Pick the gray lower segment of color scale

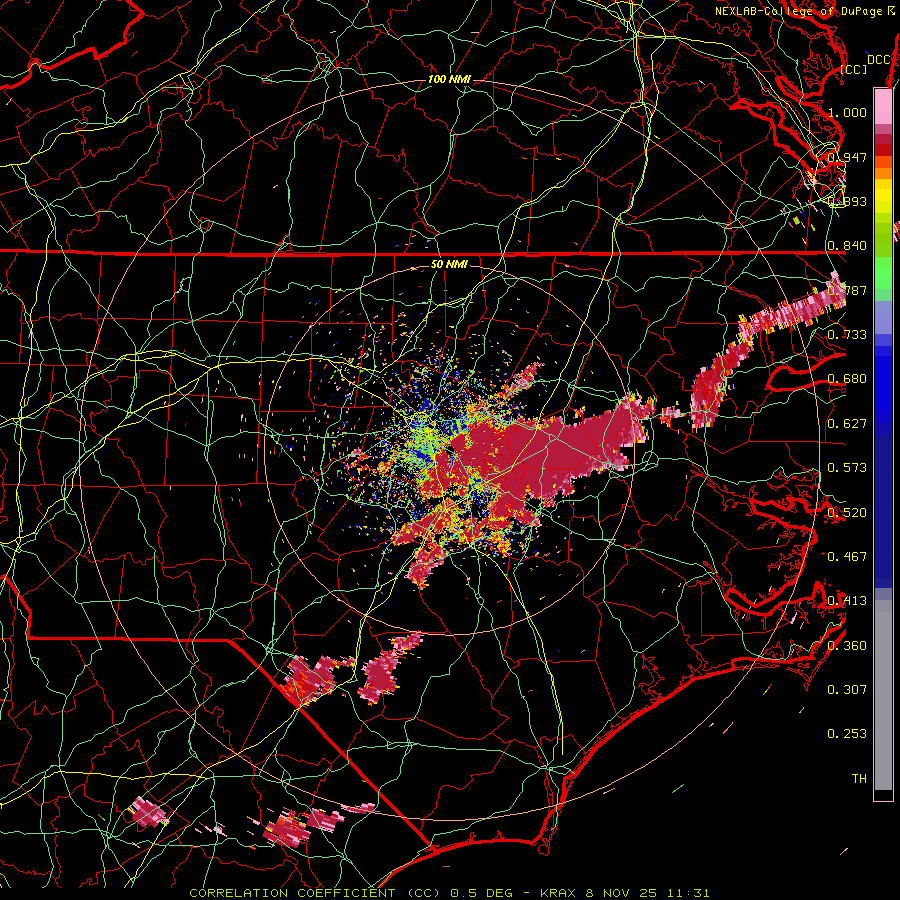[883, 695]
